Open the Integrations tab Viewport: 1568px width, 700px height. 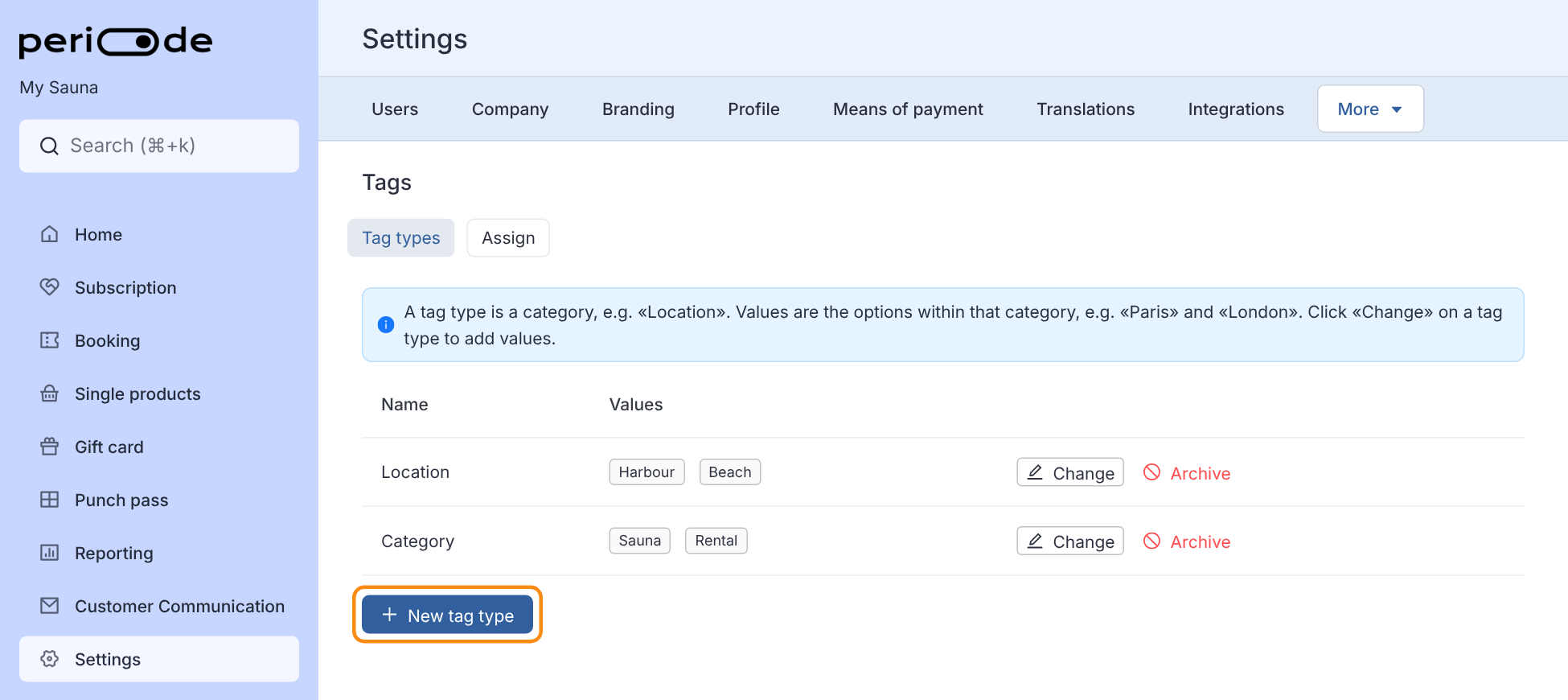pos(1236,109)
